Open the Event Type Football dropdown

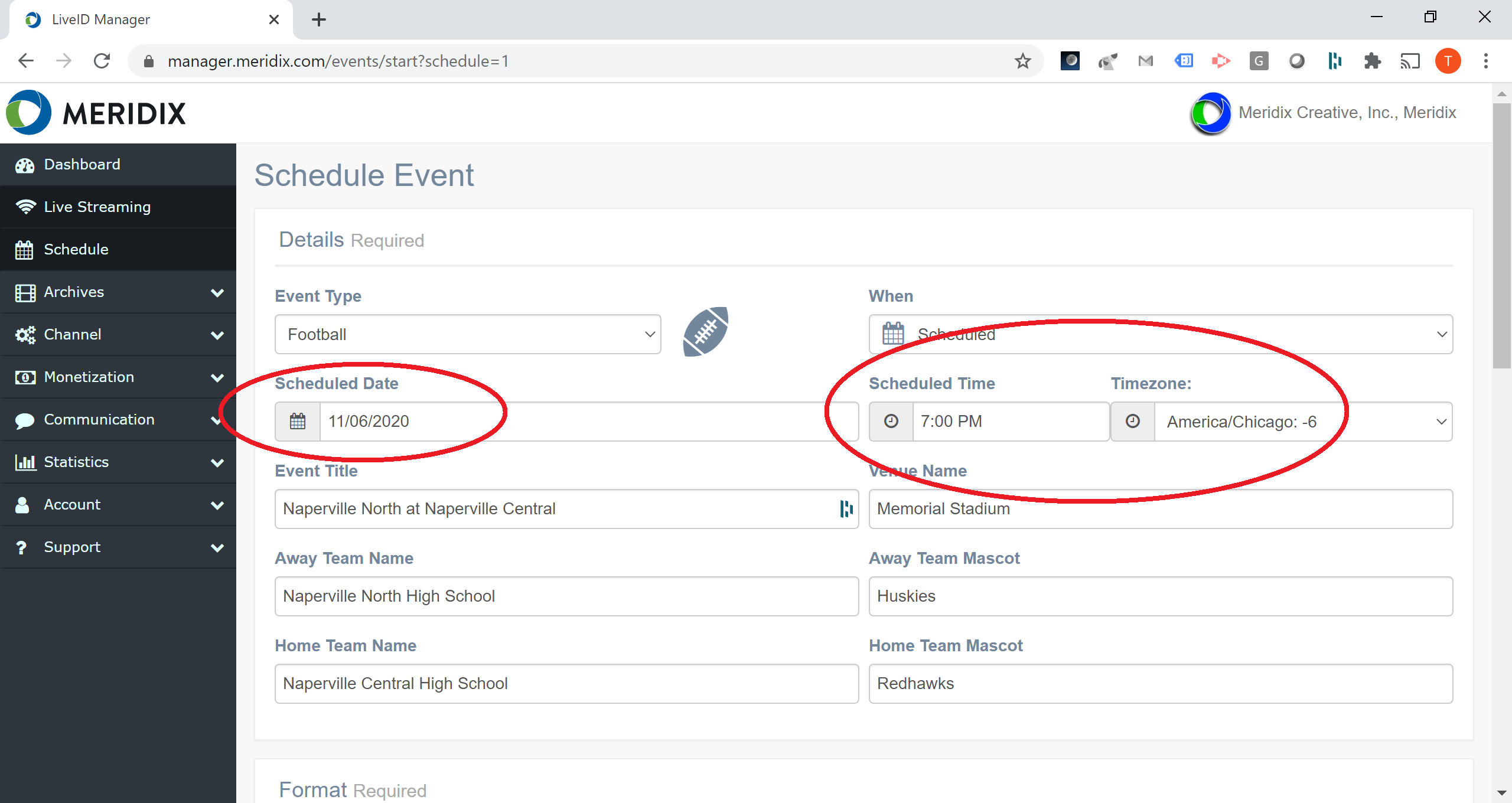467,334
